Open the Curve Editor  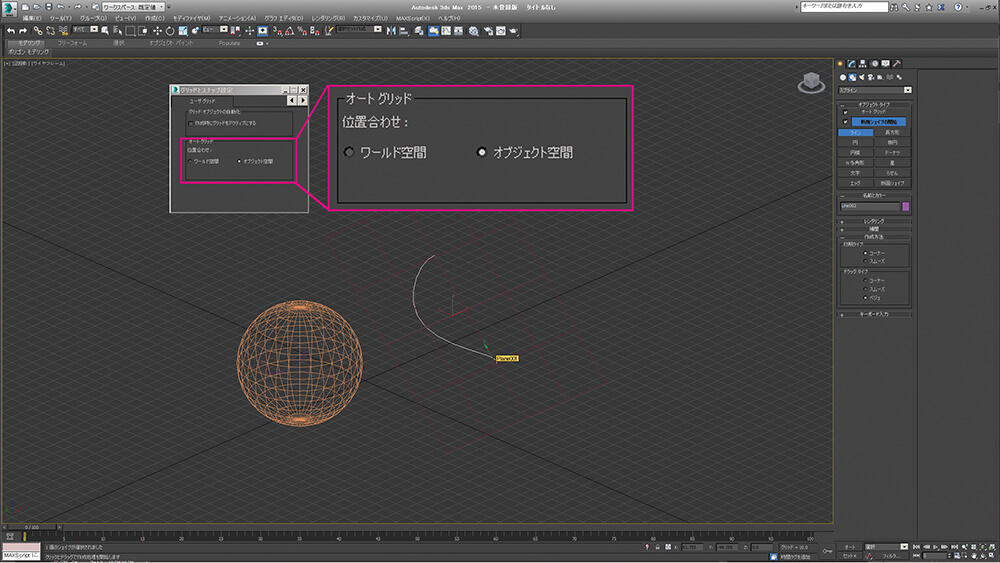click(446, 31)
